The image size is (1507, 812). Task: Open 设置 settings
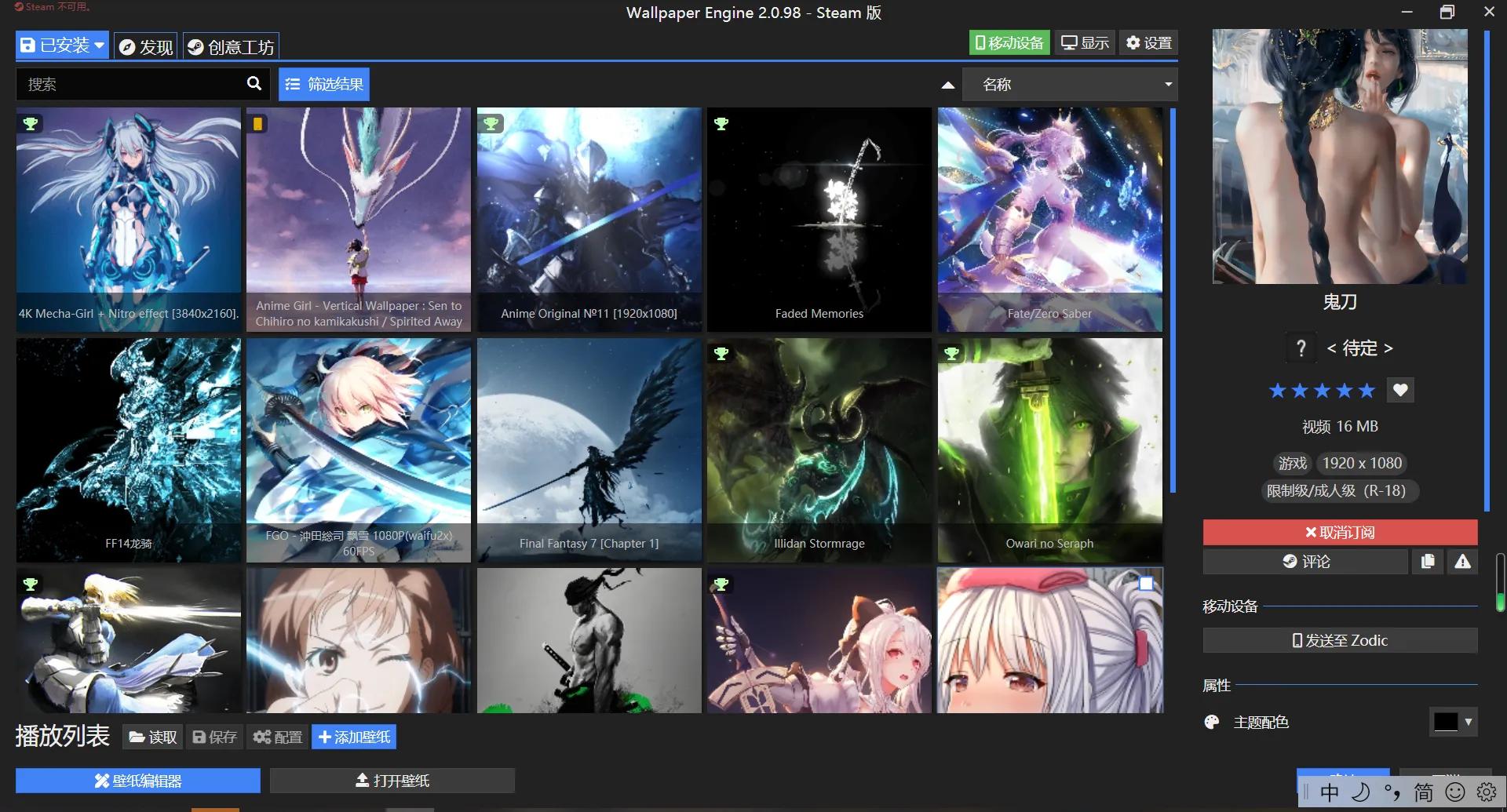point(1148,43)
